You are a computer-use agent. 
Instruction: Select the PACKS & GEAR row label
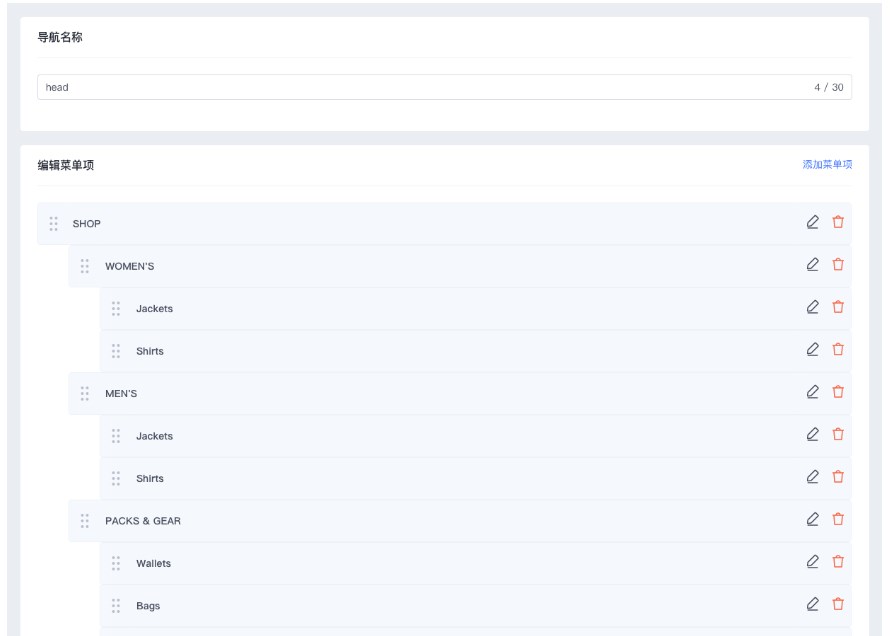click(x=143, y=521)
